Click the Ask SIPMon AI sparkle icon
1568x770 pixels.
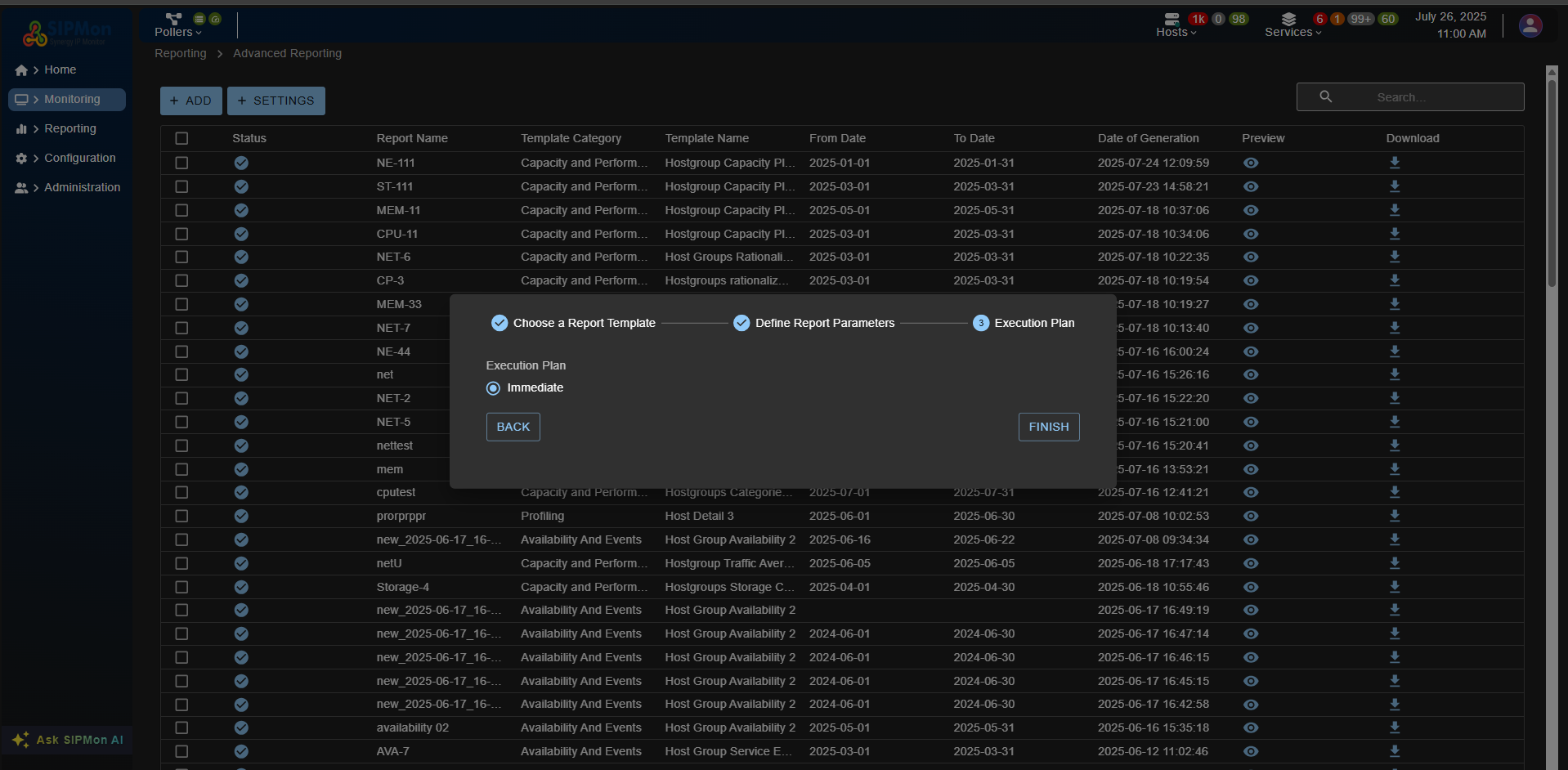20,739
